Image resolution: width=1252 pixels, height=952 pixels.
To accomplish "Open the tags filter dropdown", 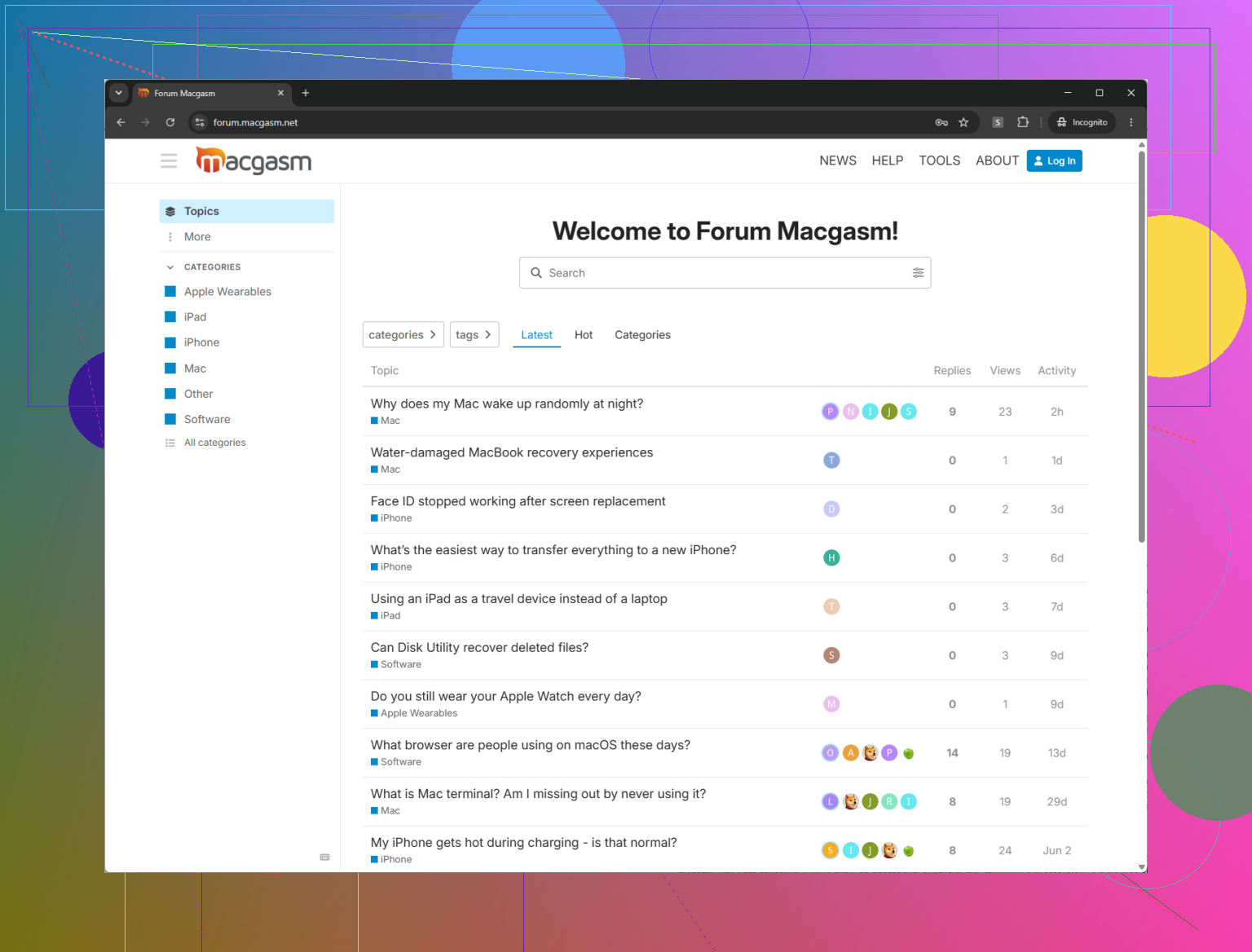I will (x=474, y=334).
